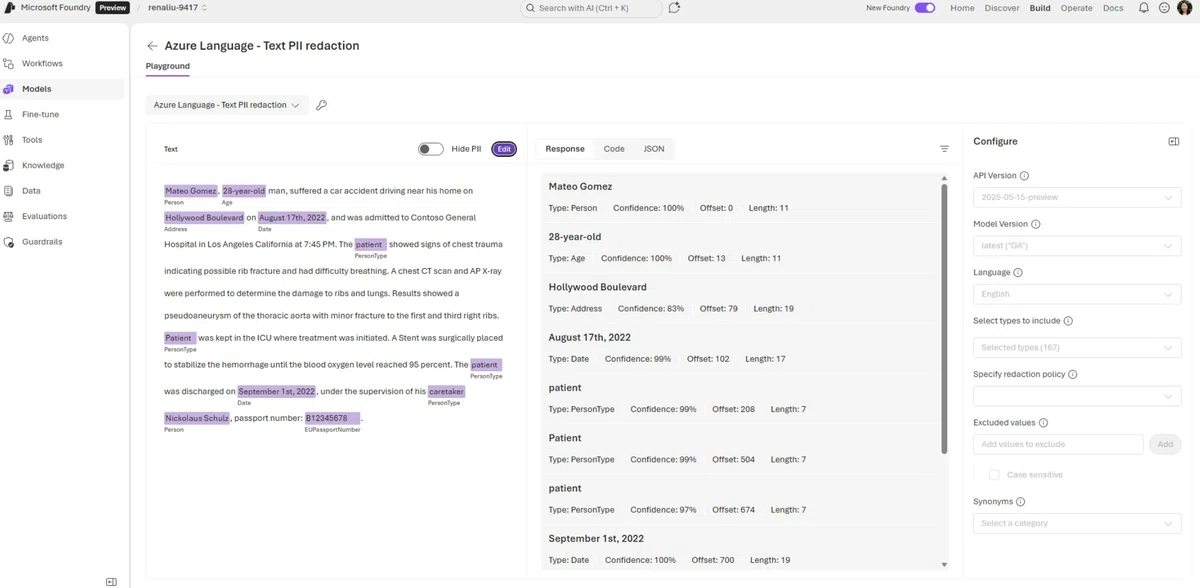Open Guardrails icon in sidebar
This screenshot has height=588, width=1200.
(x=9, y=242)
